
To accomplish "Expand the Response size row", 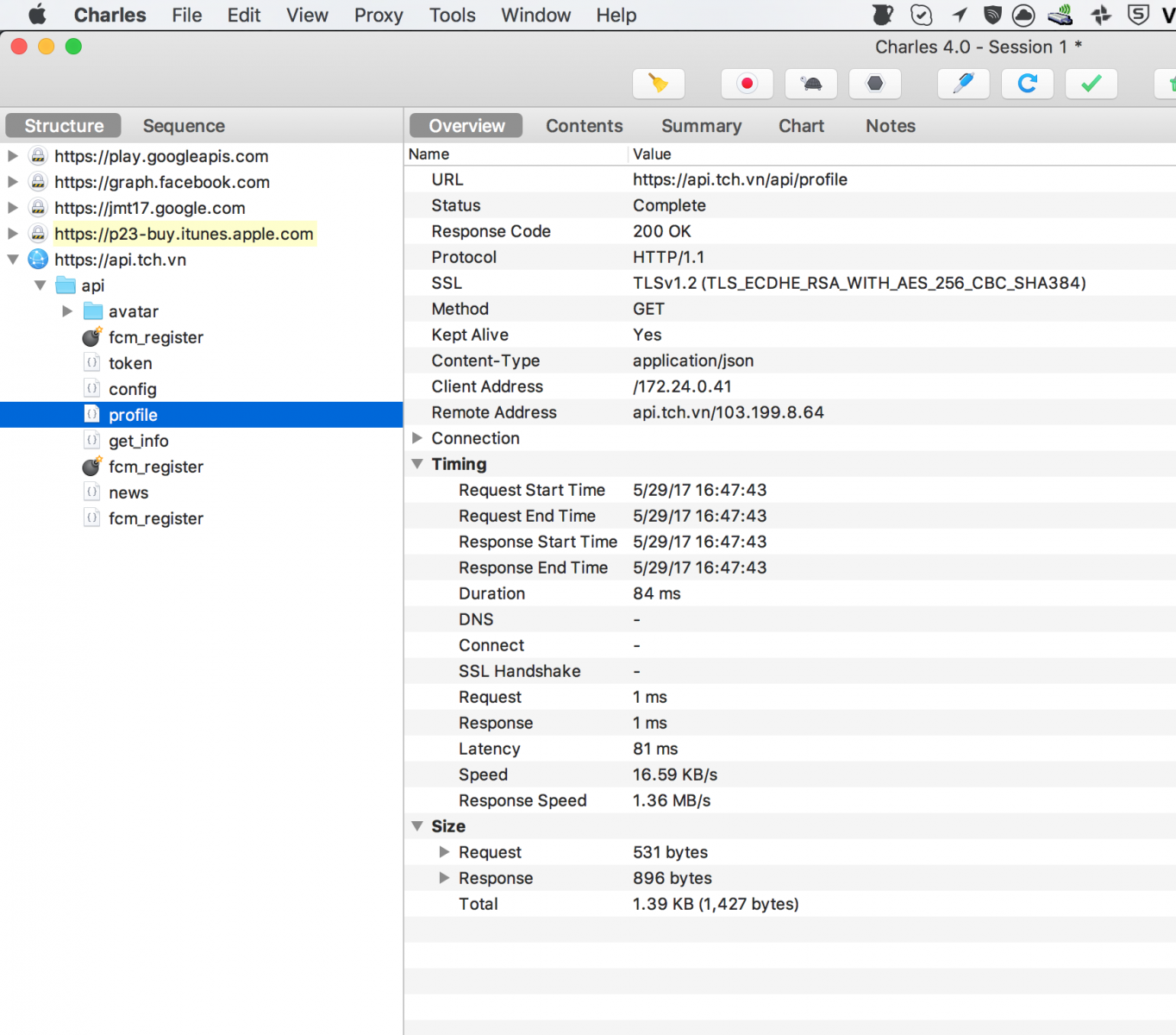I will pos(444,878).
